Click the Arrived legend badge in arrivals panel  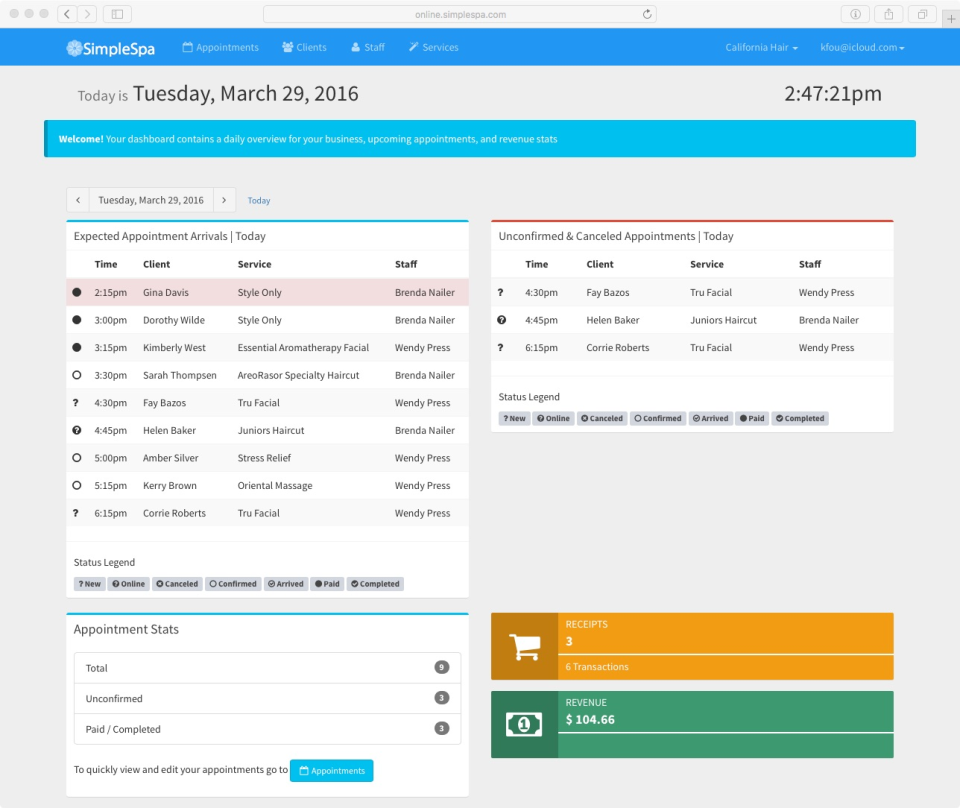[286, 584]
